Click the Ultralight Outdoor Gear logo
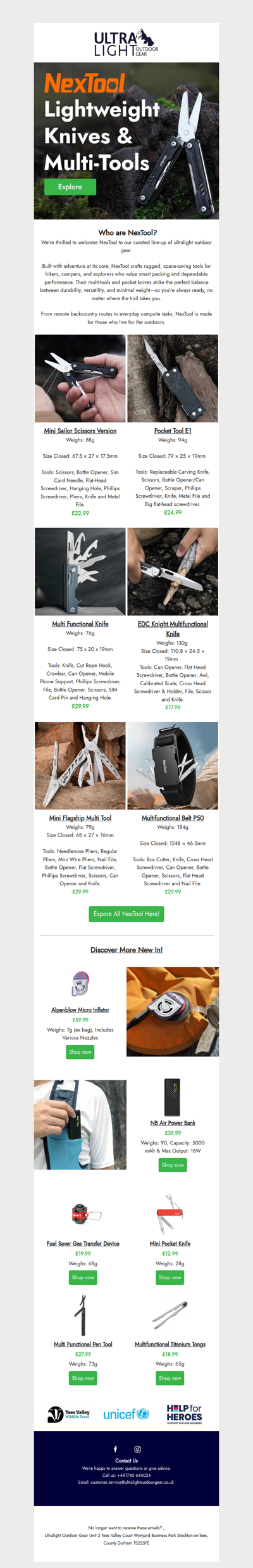 (126, 42)
